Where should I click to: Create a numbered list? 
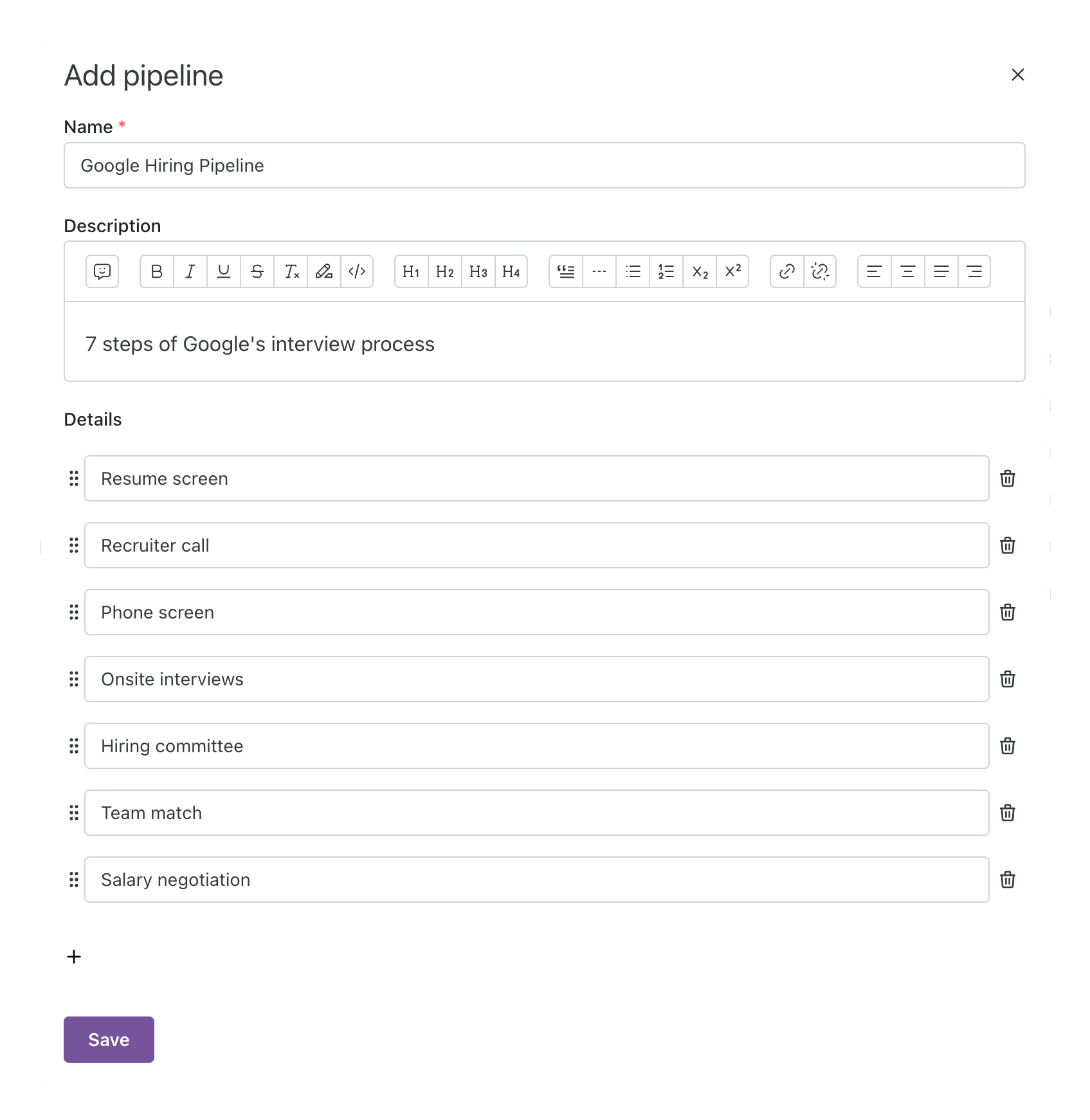click(x=666, y=271)
